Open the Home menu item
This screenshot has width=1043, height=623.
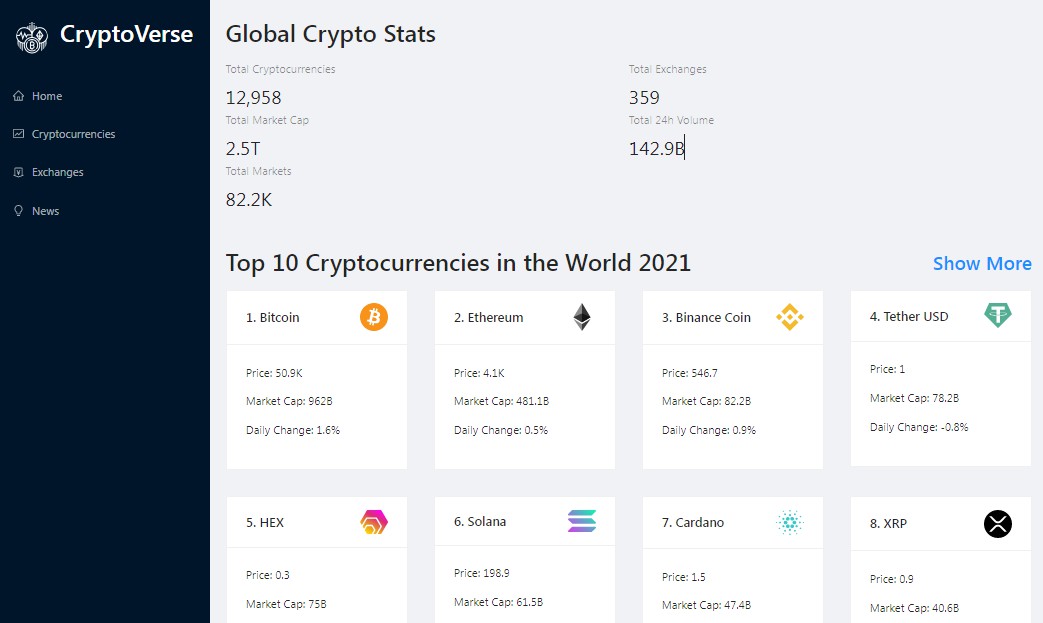coord(46,96)
